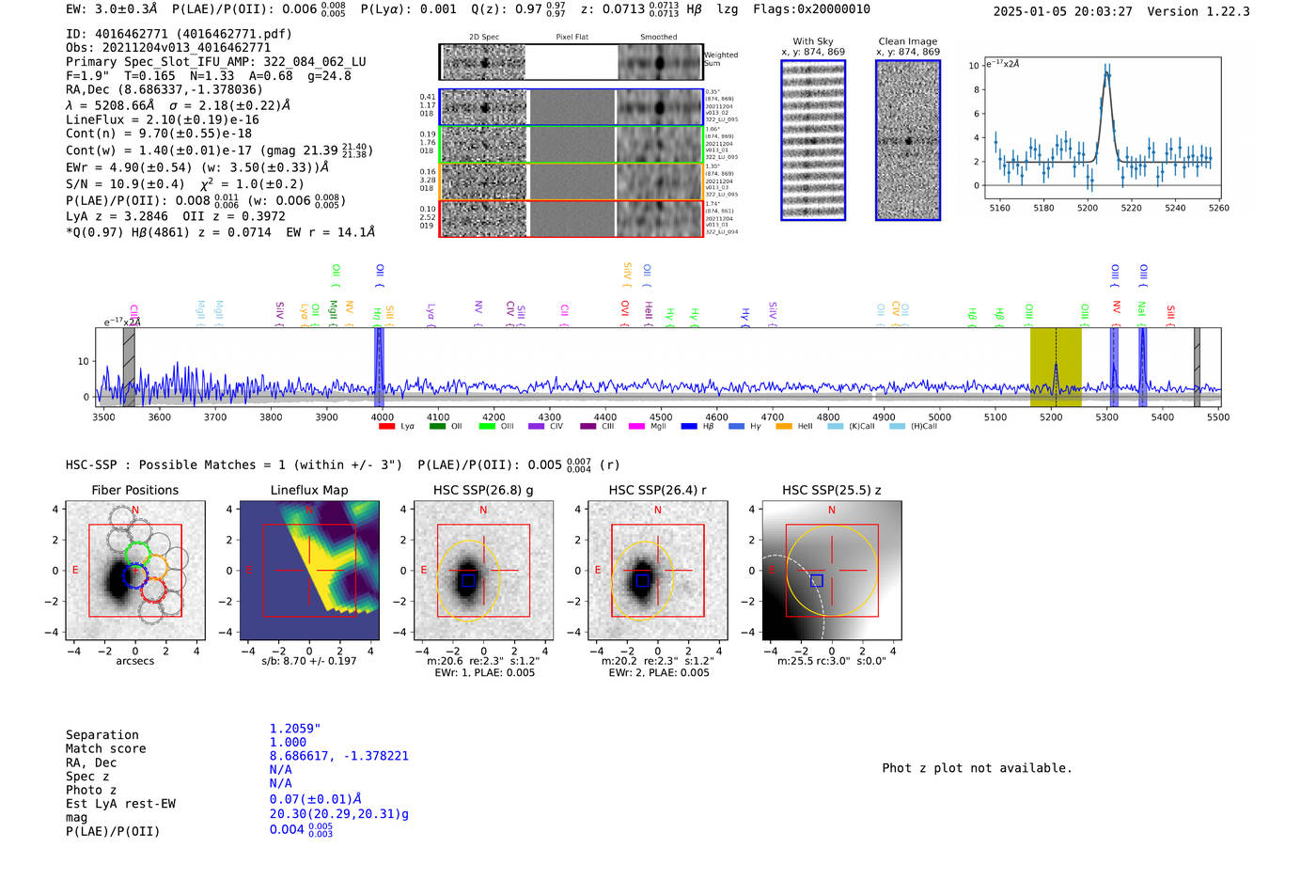Click the yellow highlighted band near 5200
This screenshot has height=896, width=1316.
(x=1056, y=368)
